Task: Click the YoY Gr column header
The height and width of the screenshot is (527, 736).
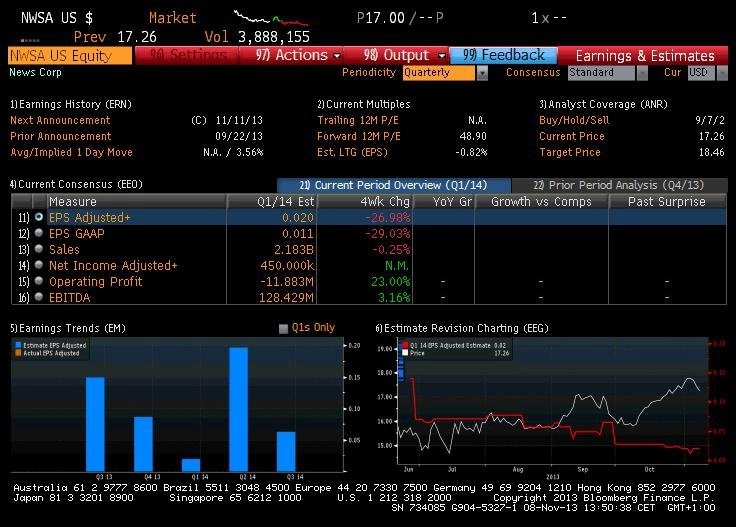Action: click(x=444, y=201)
